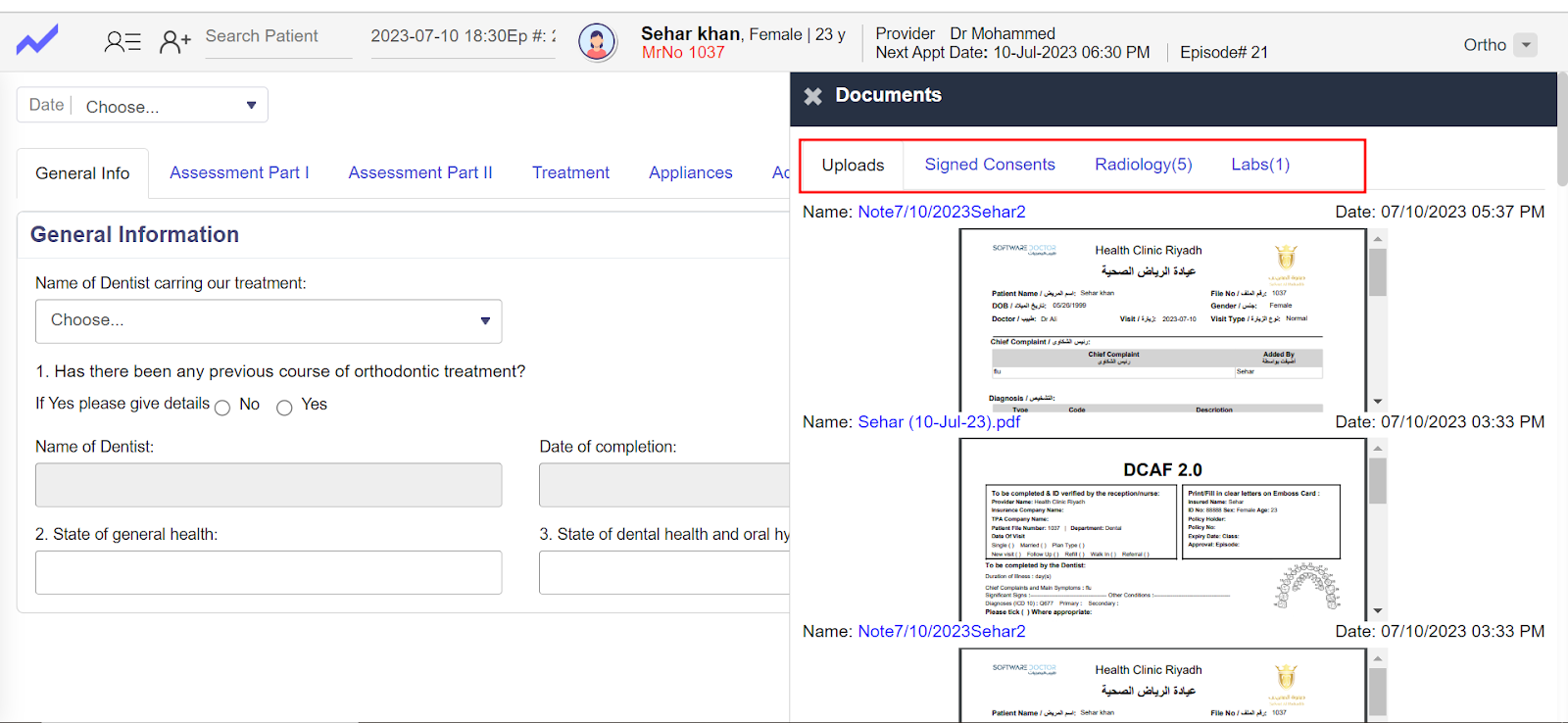This screenshot has width=1568, height=723.
Task: Open the appointment date episode selector
Action: coord(463,37)
